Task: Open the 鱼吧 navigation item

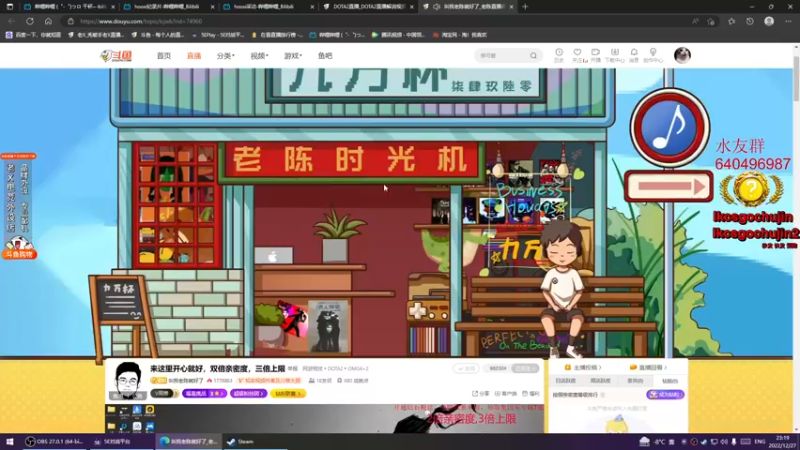Action: (325, 56)
